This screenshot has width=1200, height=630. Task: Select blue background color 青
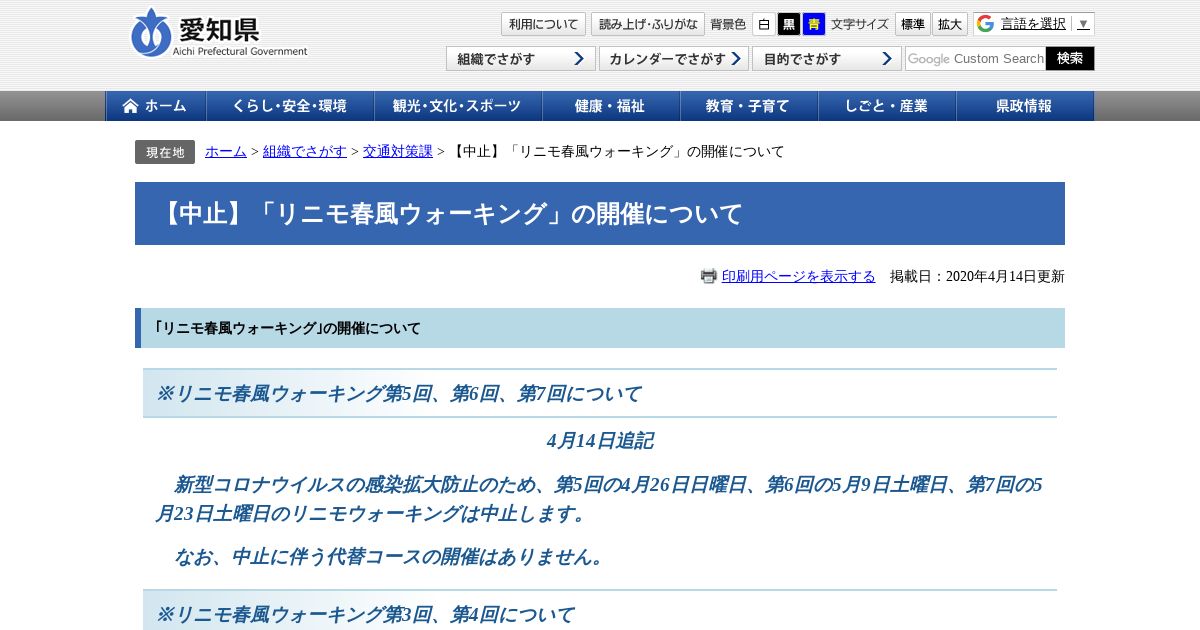point(814,24)
